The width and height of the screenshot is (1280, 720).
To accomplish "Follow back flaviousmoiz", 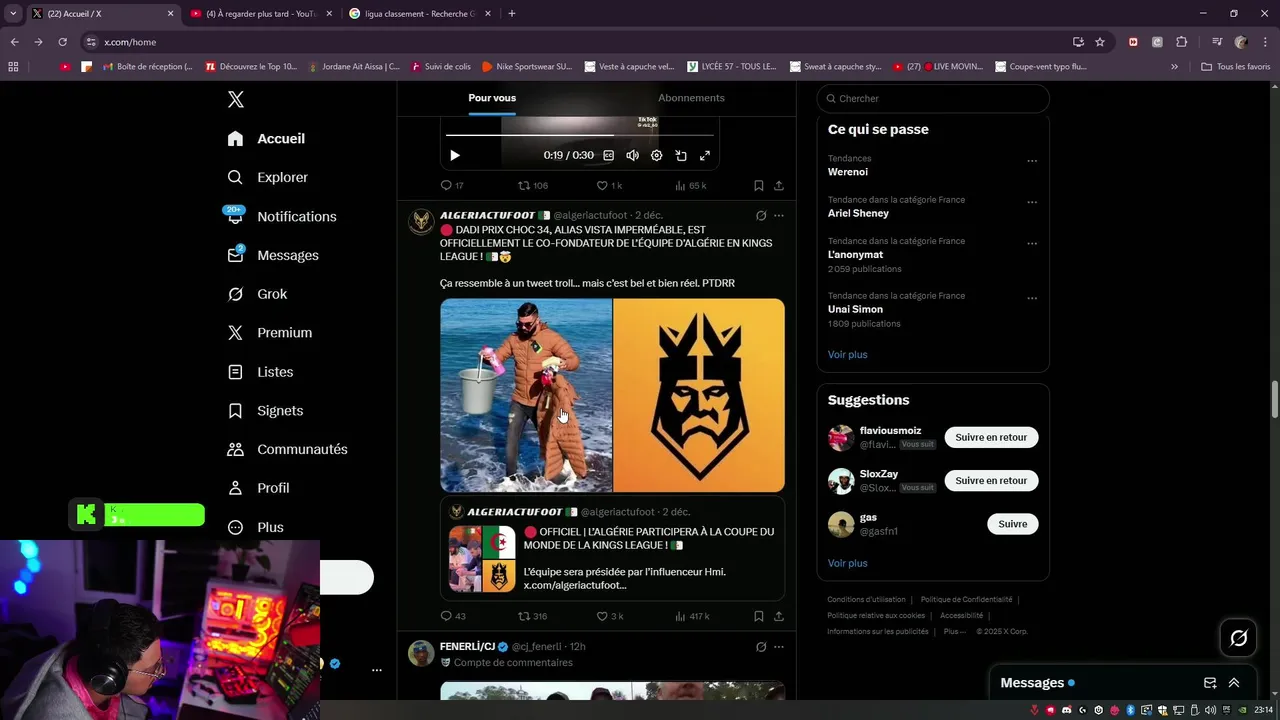I will tap(991, 437).
